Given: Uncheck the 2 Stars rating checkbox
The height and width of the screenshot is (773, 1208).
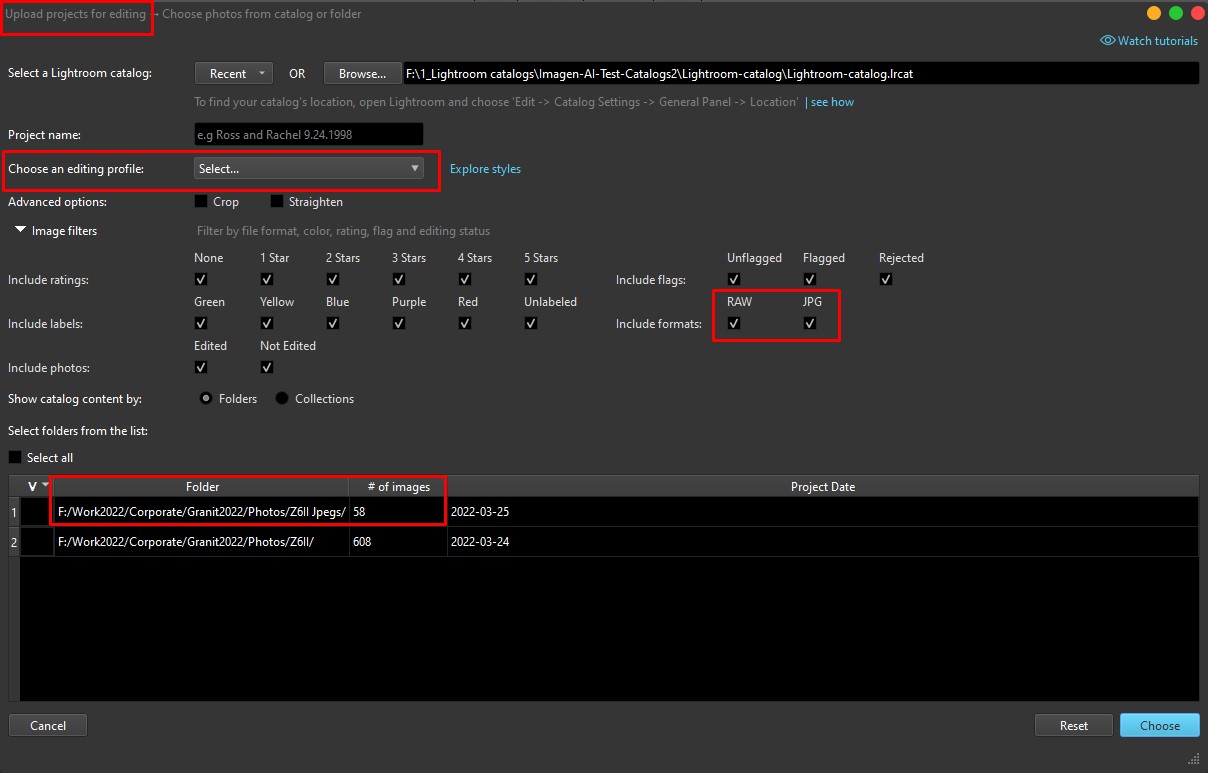Looking at the screenshot, I should click(x=333, y=280).
